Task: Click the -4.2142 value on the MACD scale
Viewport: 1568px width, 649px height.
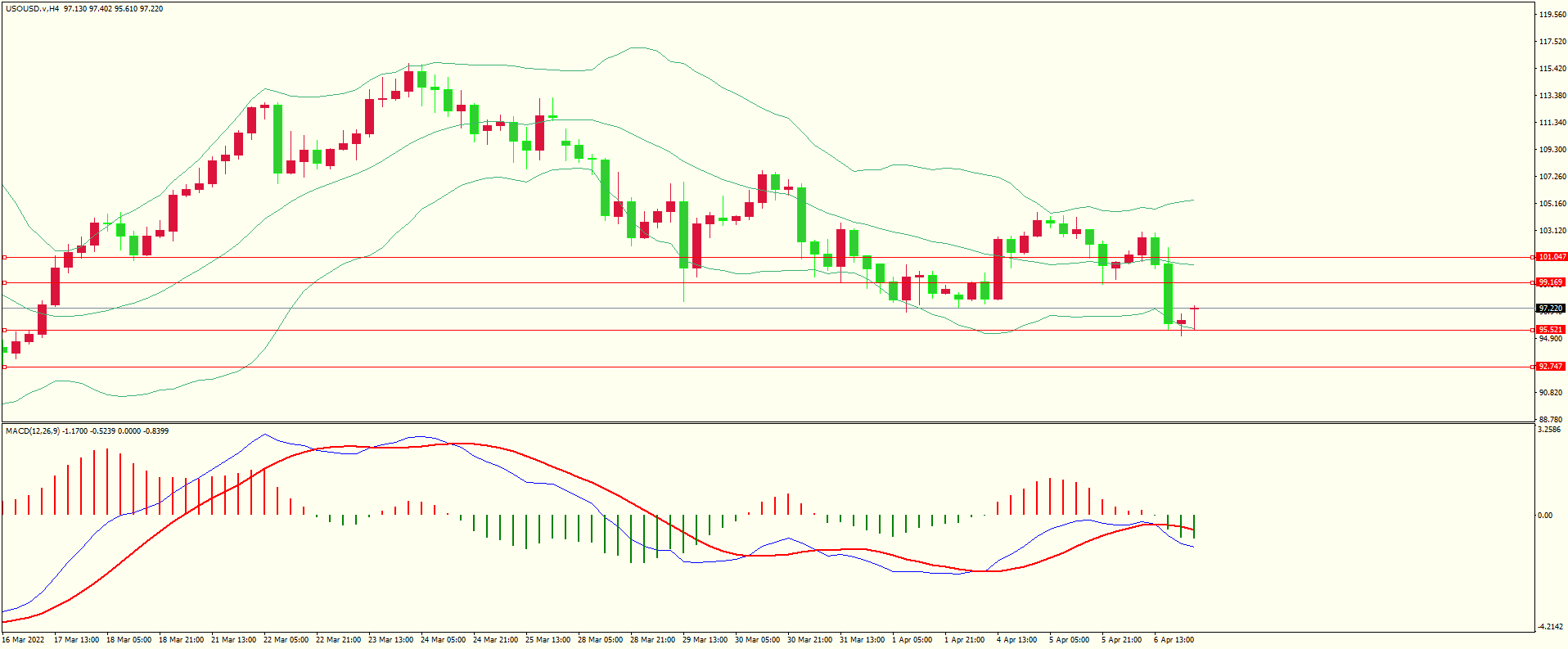Action: [1550, 627]
